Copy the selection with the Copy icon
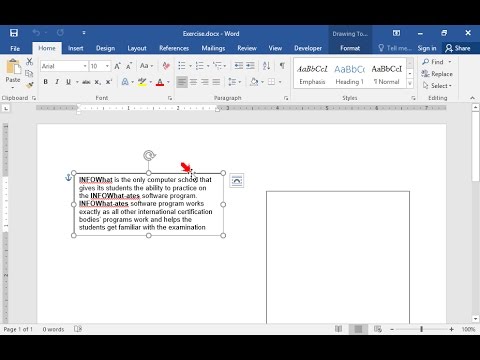480x360 pixels. (29, 74)
